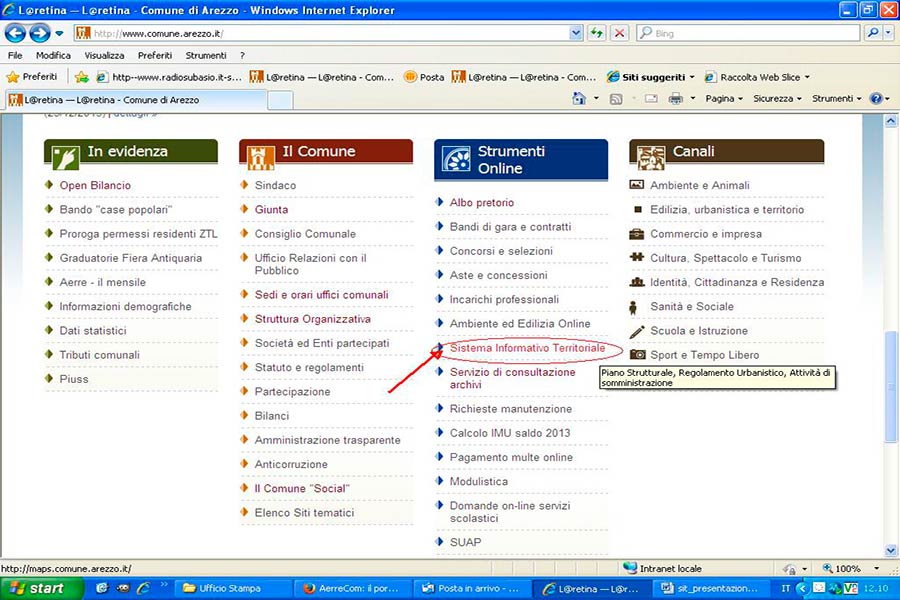900x600 pixels.
Task: Open radiosubasio favorites bar link
Action: pos(169,77)
